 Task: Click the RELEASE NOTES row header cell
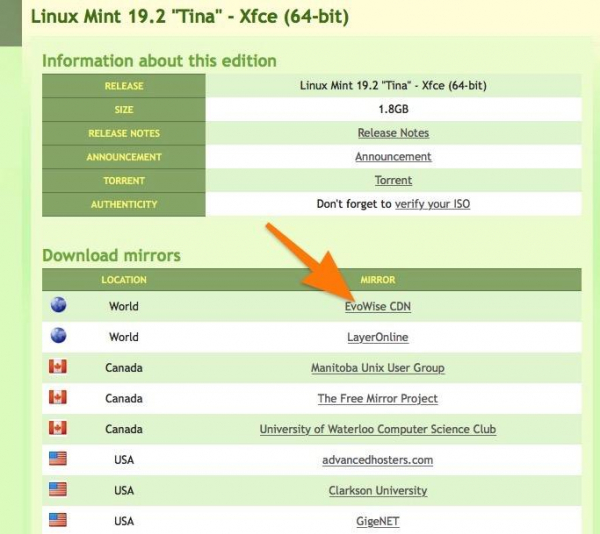coord(124,133)
